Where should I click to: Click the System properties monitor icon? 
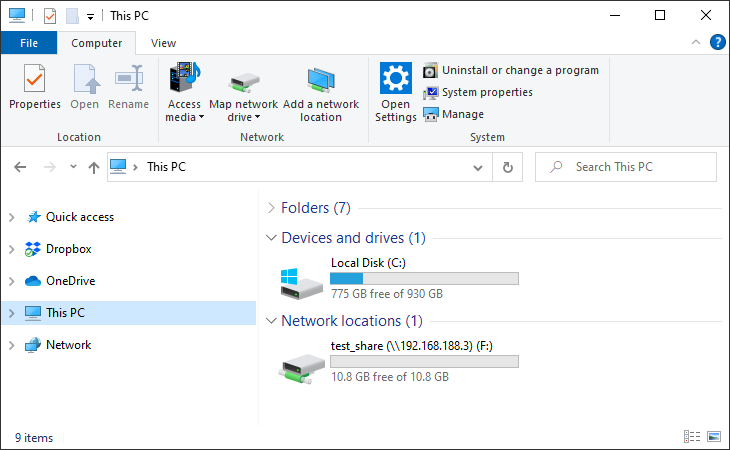tap(431, 93)
